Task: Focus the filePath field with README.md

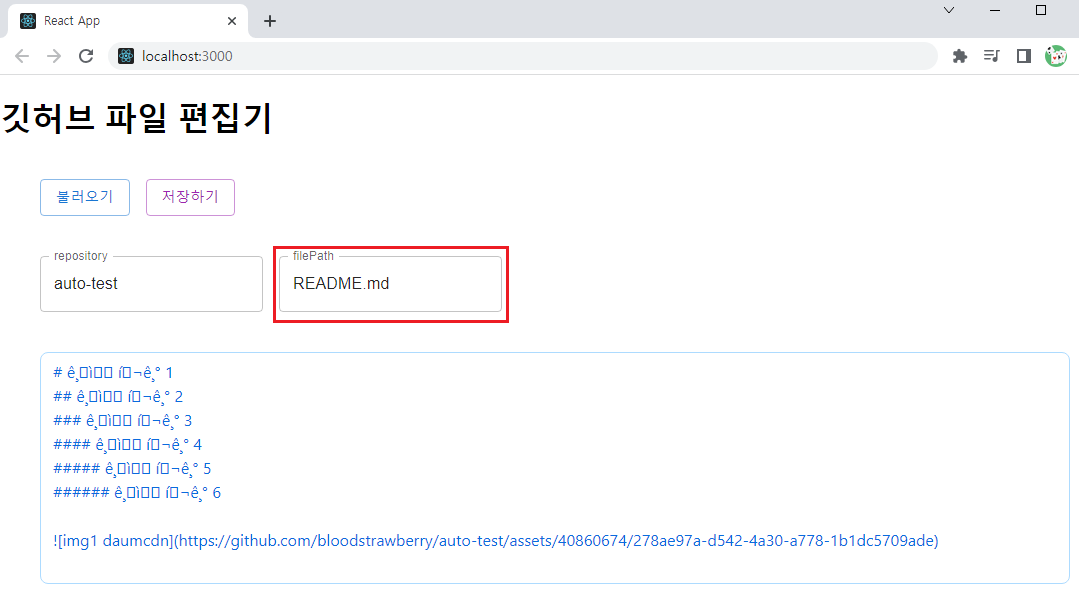Action: pos(390,283)
